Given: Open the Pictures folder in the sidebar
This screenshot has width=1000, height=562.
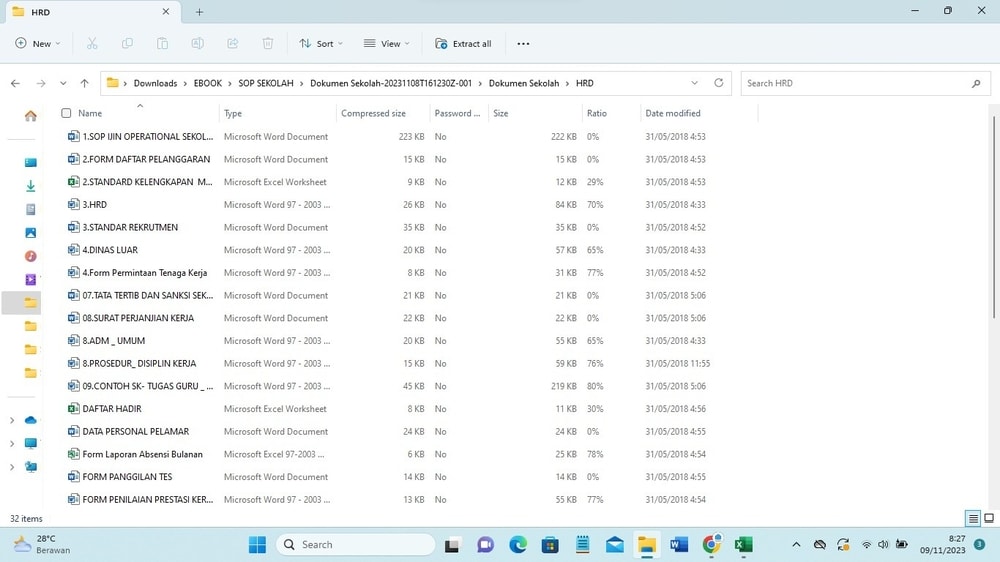Looking at the screenshot, I should (x=31, y=233).
